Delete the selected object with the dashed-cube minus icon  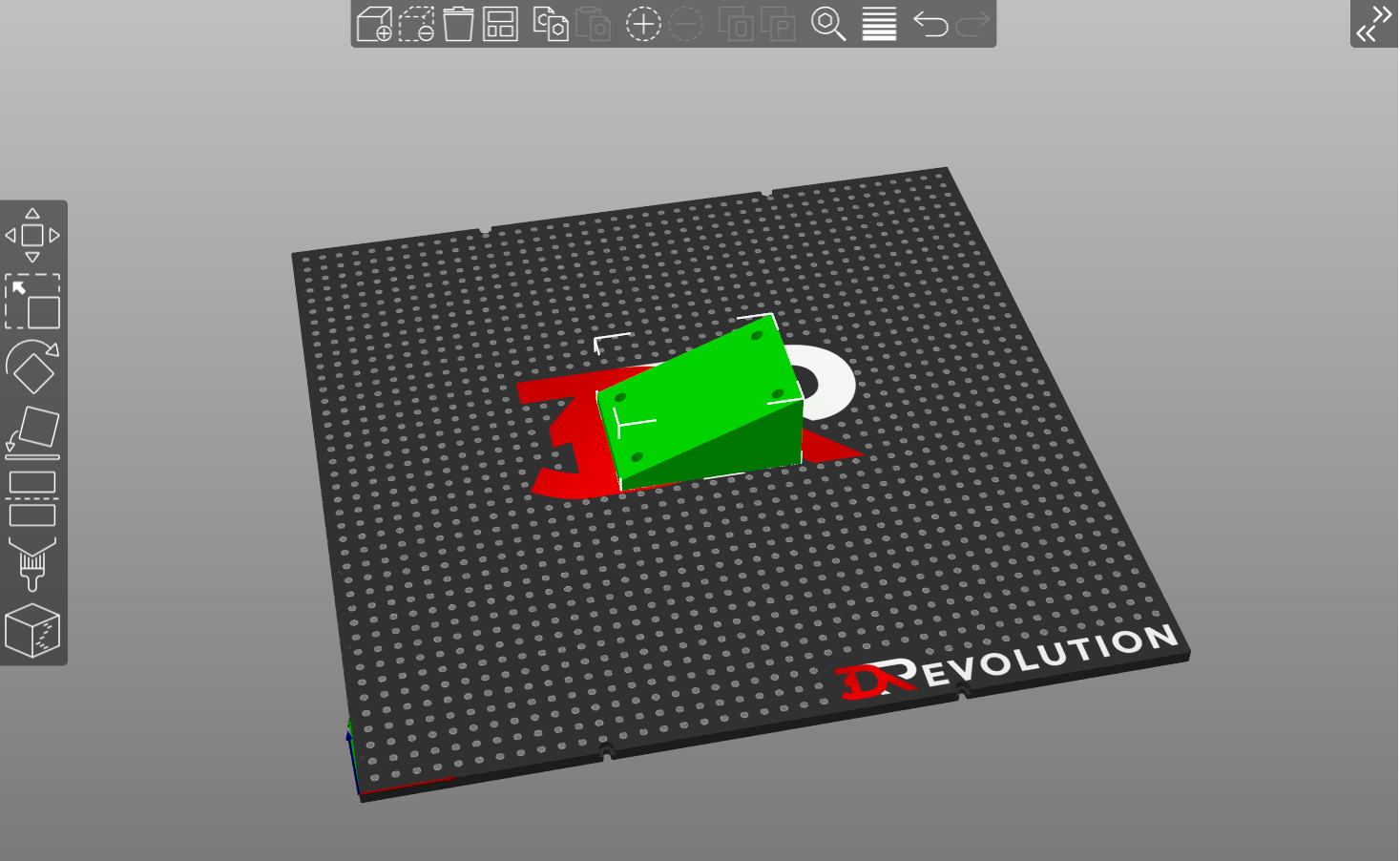point(416,24)
